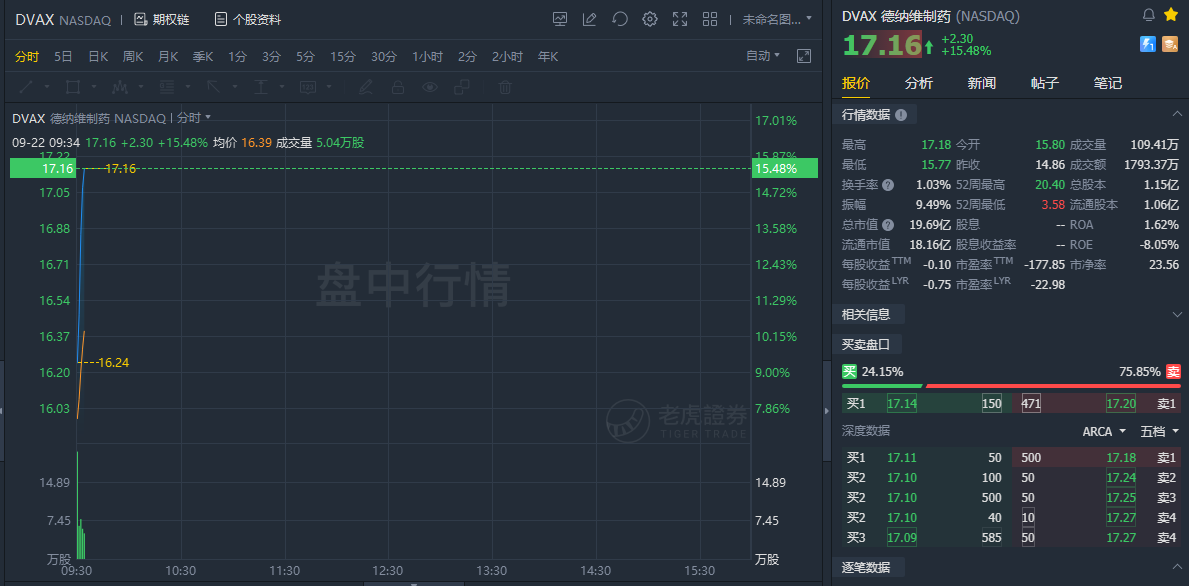Expand the 相关信息 section
The width and height of the screenshot is (1189, 586).
point(1177,314)
